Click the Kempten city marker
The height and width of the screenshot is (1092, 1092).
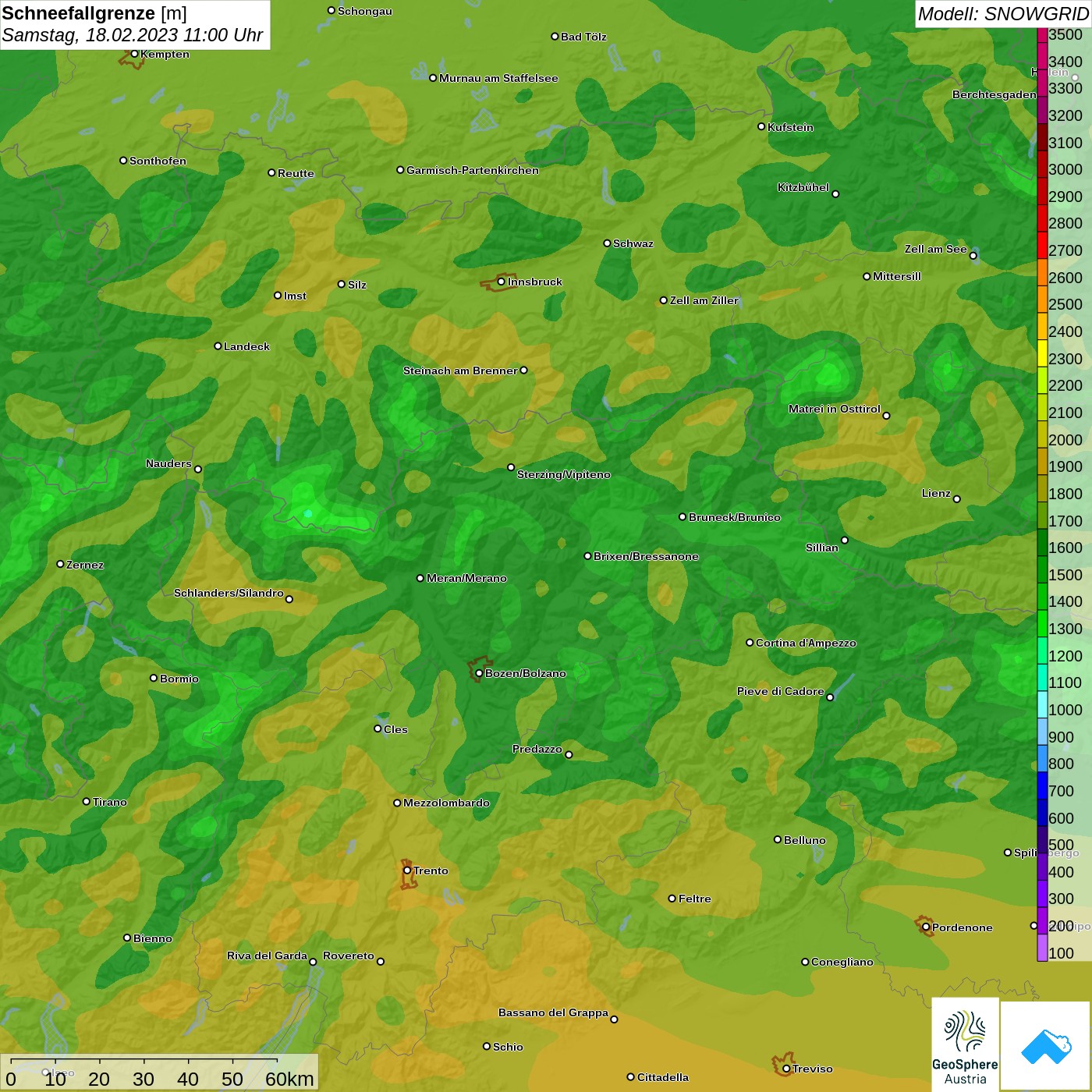(134, 54)
